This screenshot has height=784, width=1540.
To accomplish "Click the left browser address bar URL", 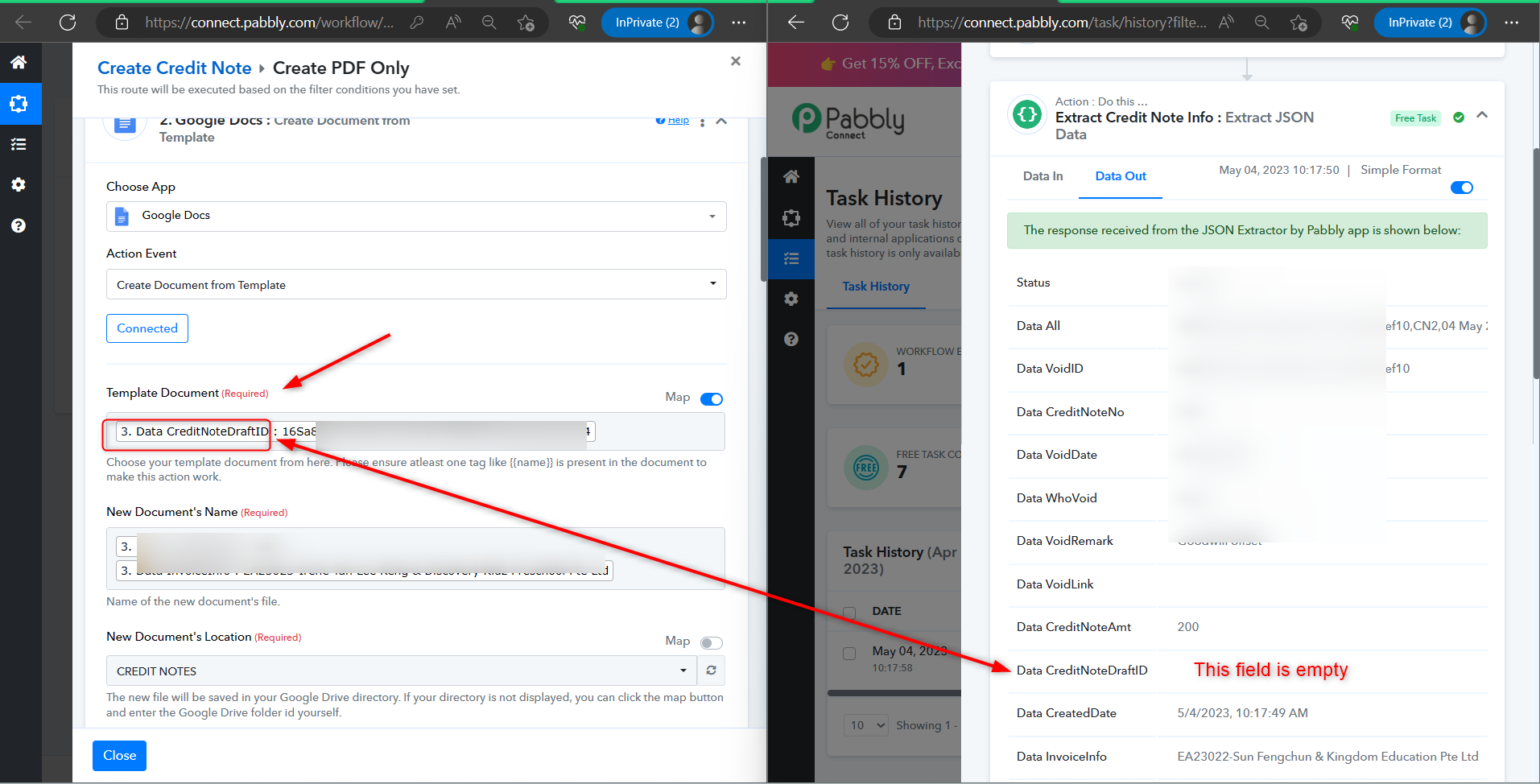I will 270,23.
